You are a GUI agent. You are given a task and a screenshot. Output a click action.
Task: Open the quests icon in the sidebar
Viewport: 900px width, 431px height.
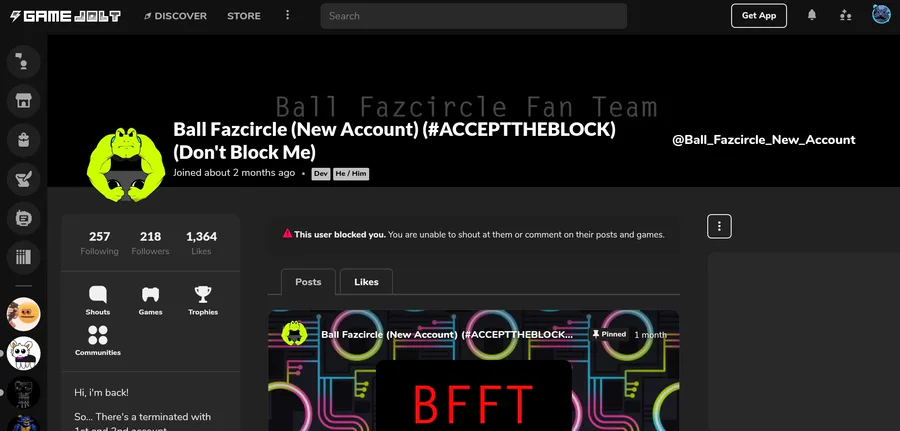click(x=24, y=179)
